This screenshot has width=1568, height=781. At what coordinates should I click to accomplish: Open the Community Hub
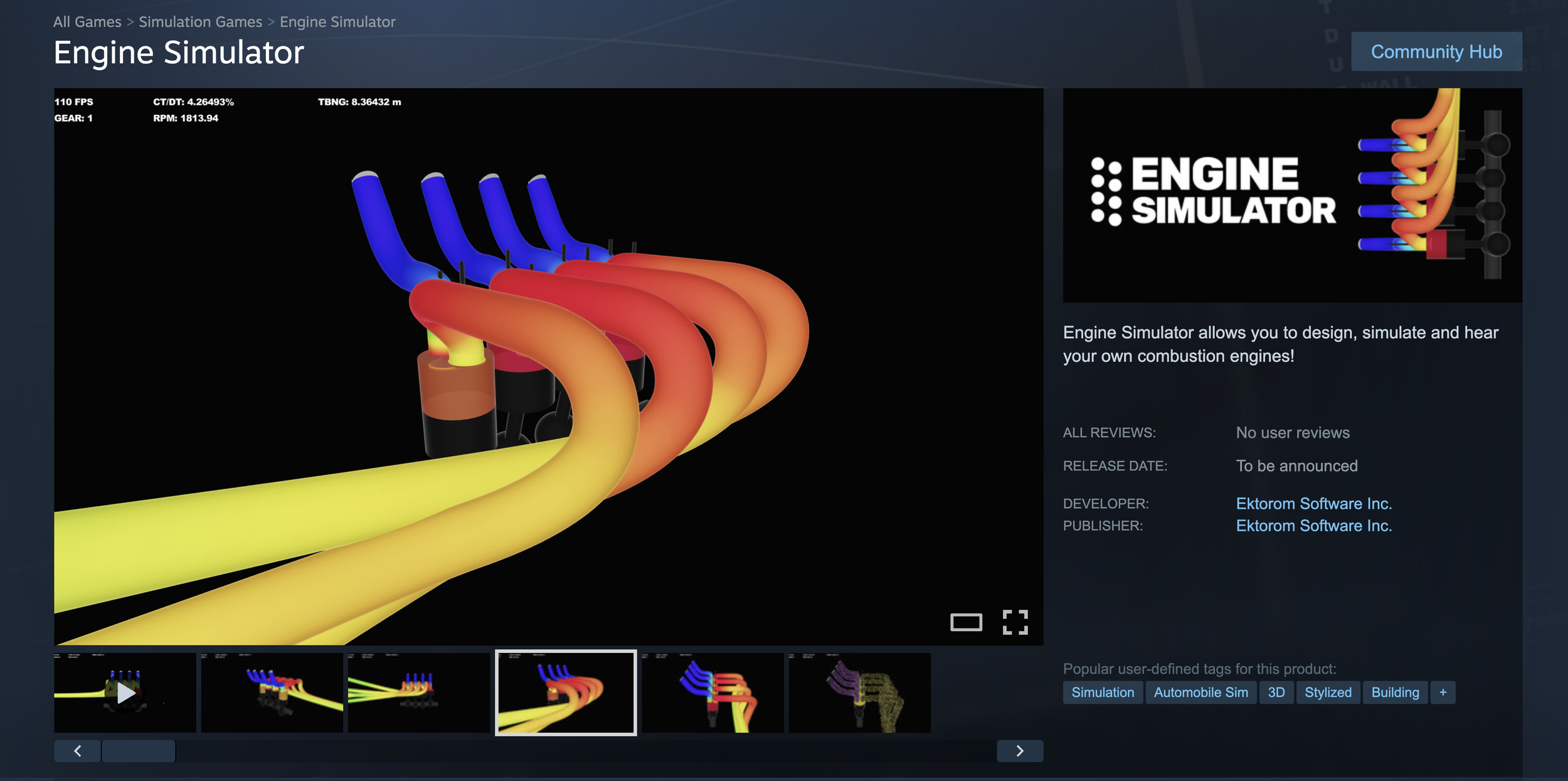point(1436,51)
